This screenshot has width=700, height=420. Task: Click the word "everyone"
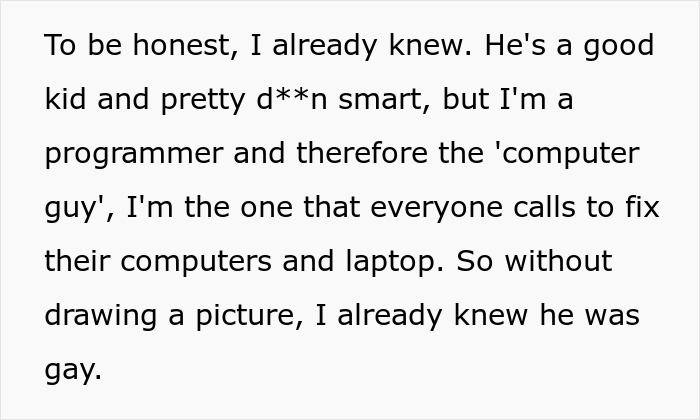pyautogui.click(x=437, y=209)
